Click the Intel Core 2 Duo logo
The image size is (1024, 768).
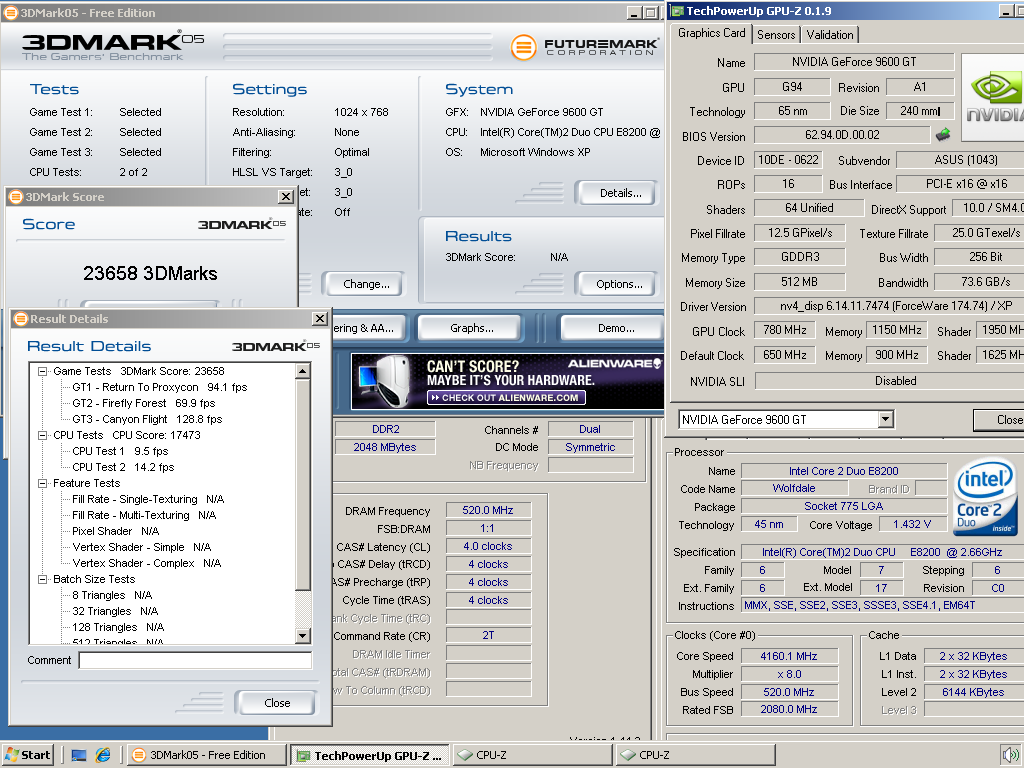point(985,496)
